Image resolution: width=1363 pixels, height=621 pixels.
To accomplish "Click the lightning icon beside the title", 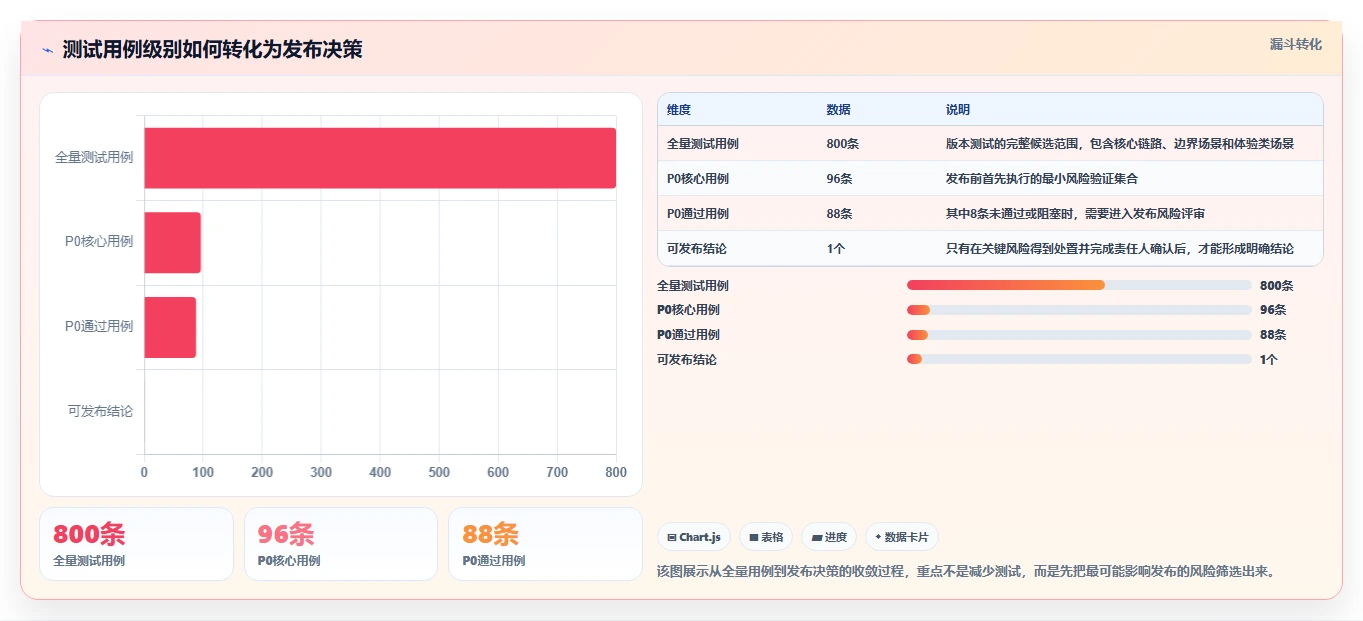I will tap(47, 50).
